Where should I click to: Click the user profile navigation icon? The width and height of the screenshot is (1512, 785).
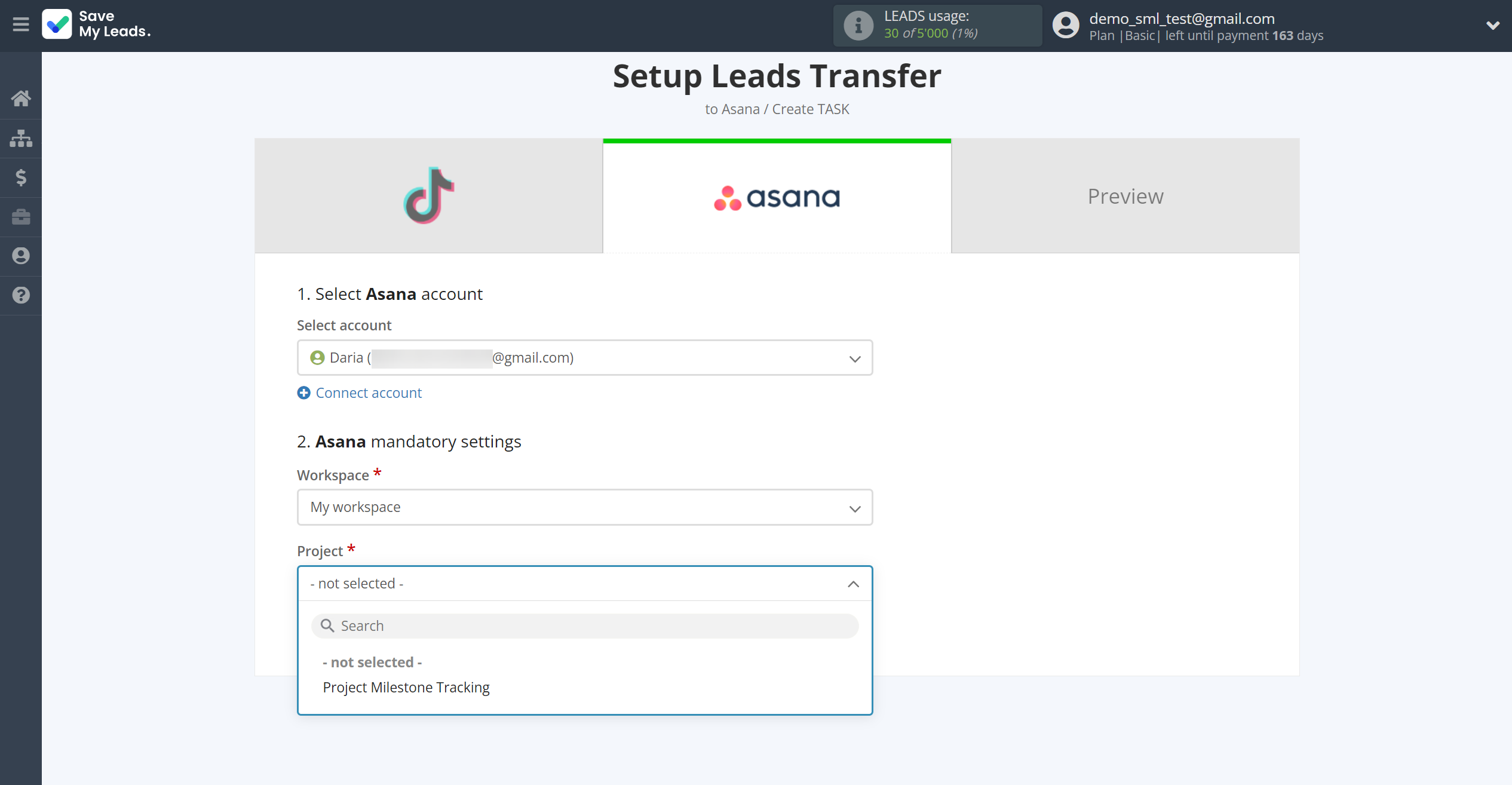point(22,256)
